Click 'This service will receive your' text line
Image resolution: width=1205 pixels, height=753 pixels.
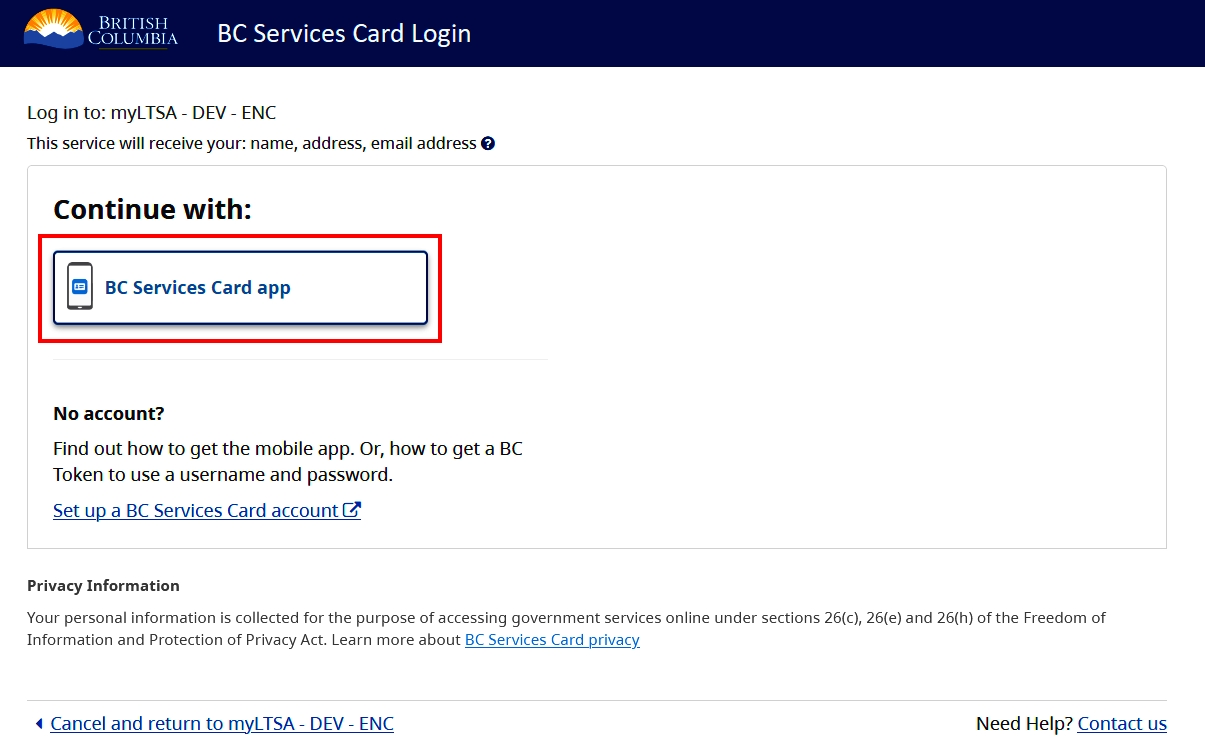[x=252, y=143]
